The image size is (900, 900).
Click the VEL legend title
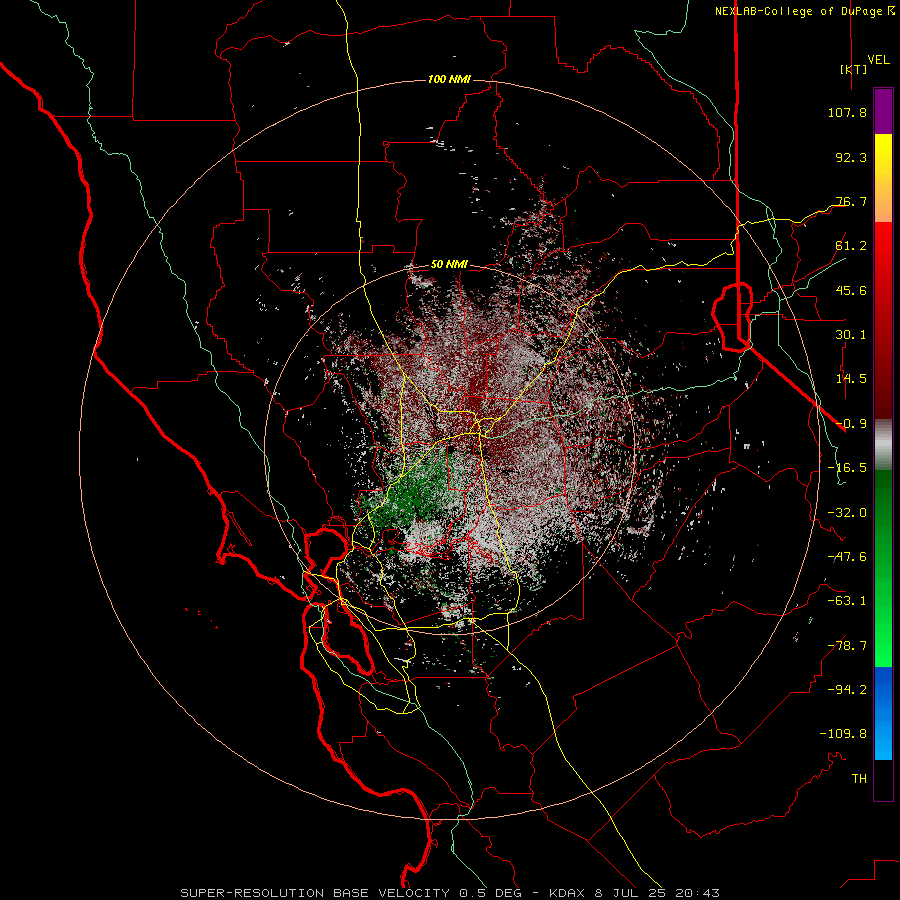coord(878,59)
